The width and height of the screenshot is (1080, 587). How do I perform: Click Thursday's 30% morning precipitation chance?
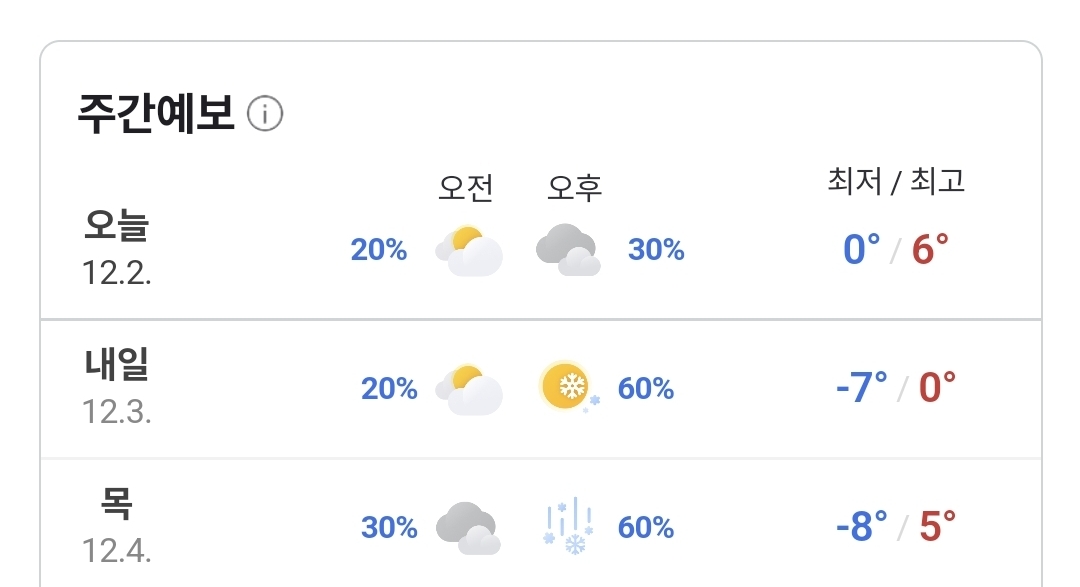point(389,527)
